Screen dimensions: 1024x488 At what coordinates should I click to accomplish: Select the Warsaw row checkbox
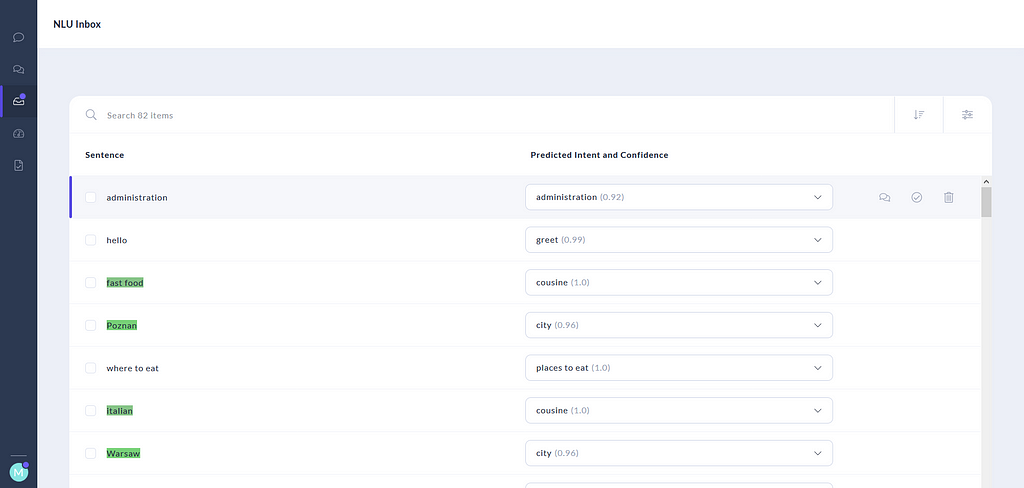click(x=91, y=453)
